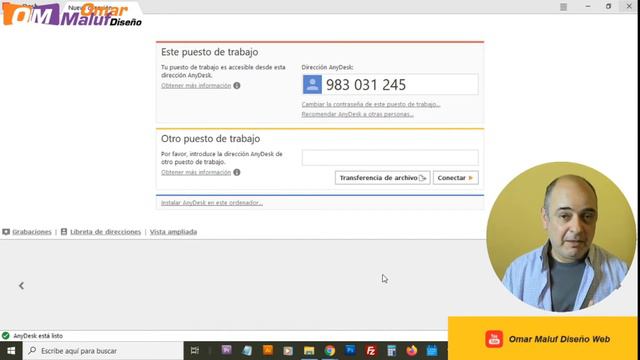640x360 pixels.
Task: Click the left arrow in the lower panel
Action: coord(21,286)
